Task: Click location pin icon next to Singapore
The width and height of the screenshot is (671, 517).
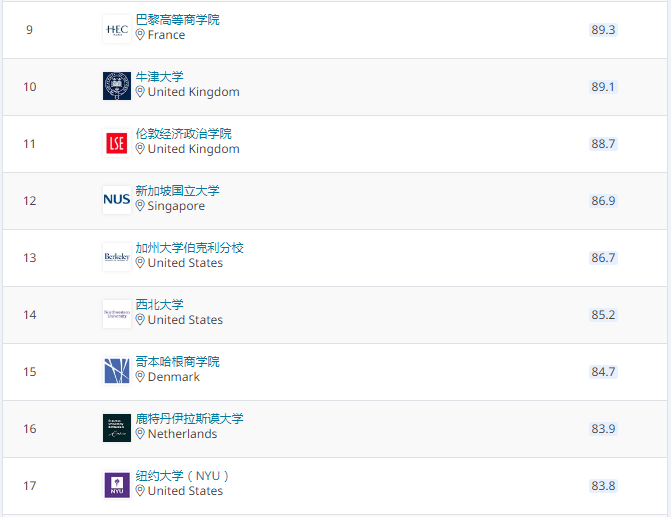Action: click(x=140, y=206)
